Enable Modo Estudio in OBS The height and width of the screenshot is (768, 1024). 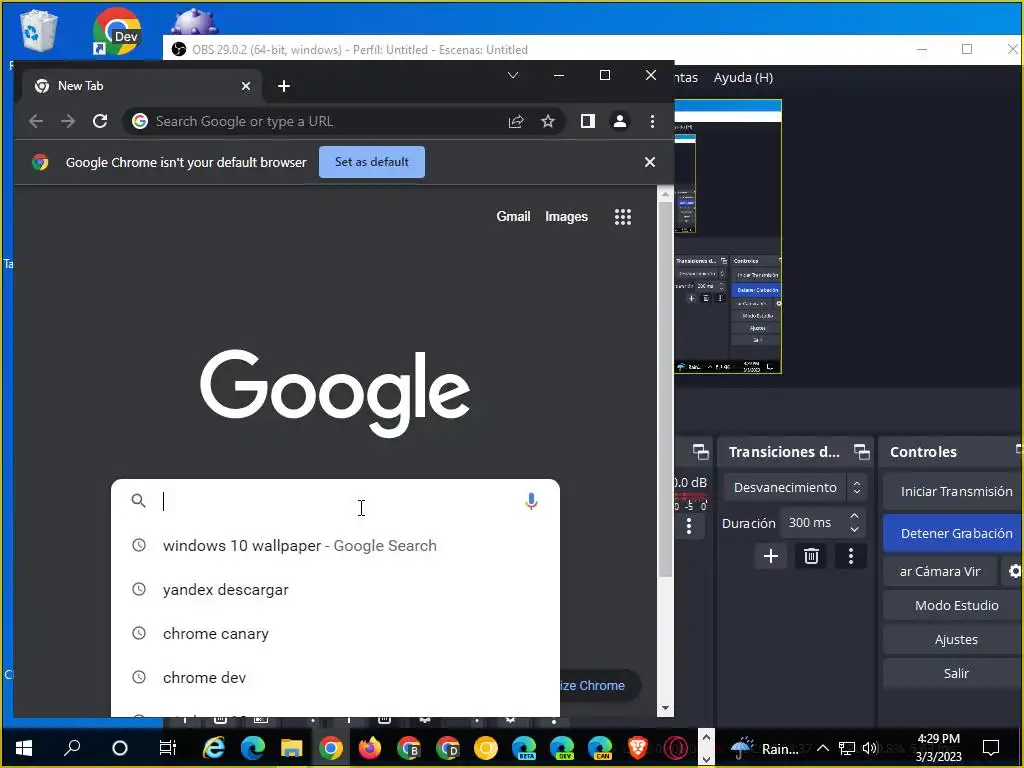955,605
